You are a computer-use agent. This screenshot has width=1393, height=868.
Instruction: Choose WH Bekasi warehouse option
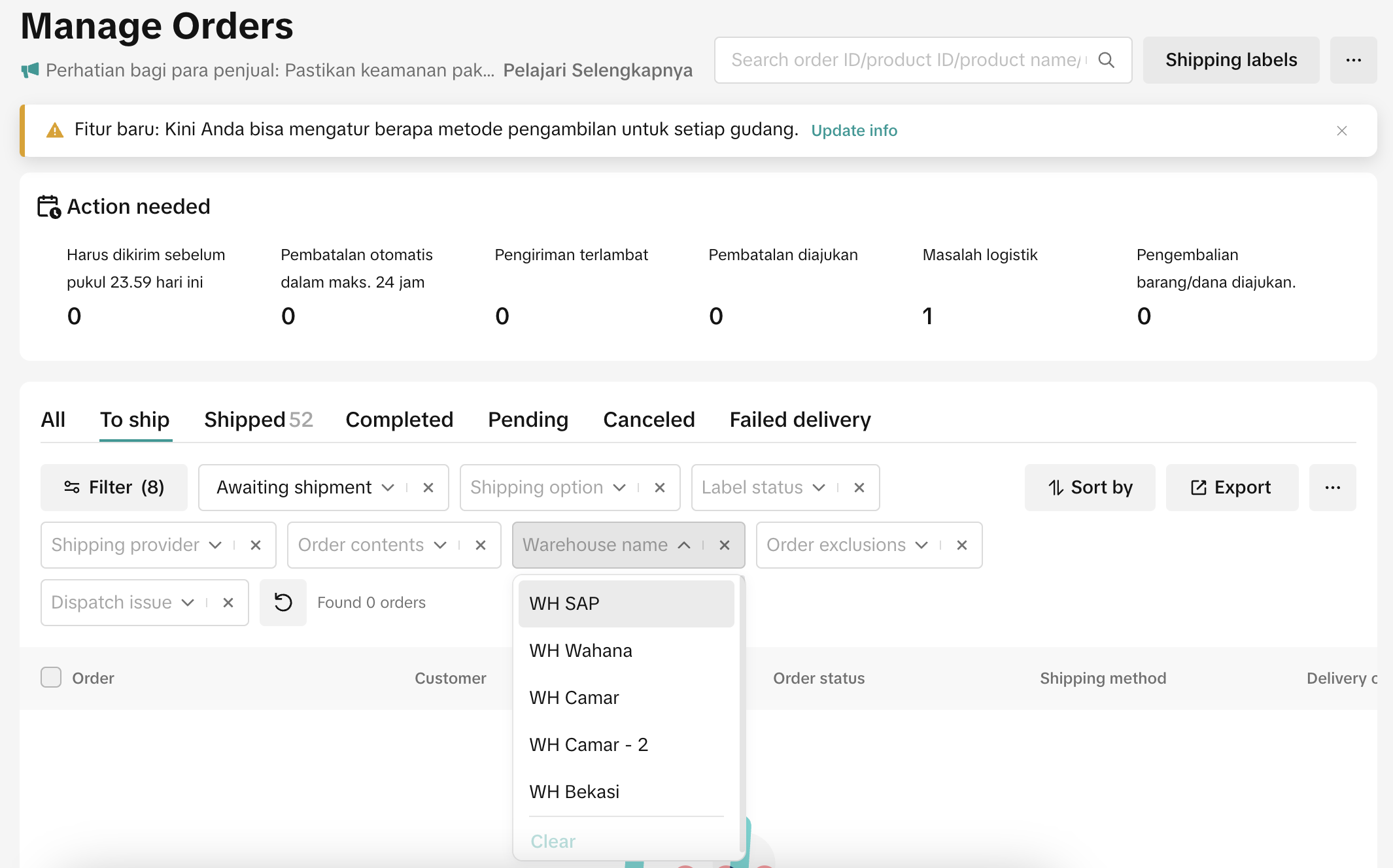point(574,792)
